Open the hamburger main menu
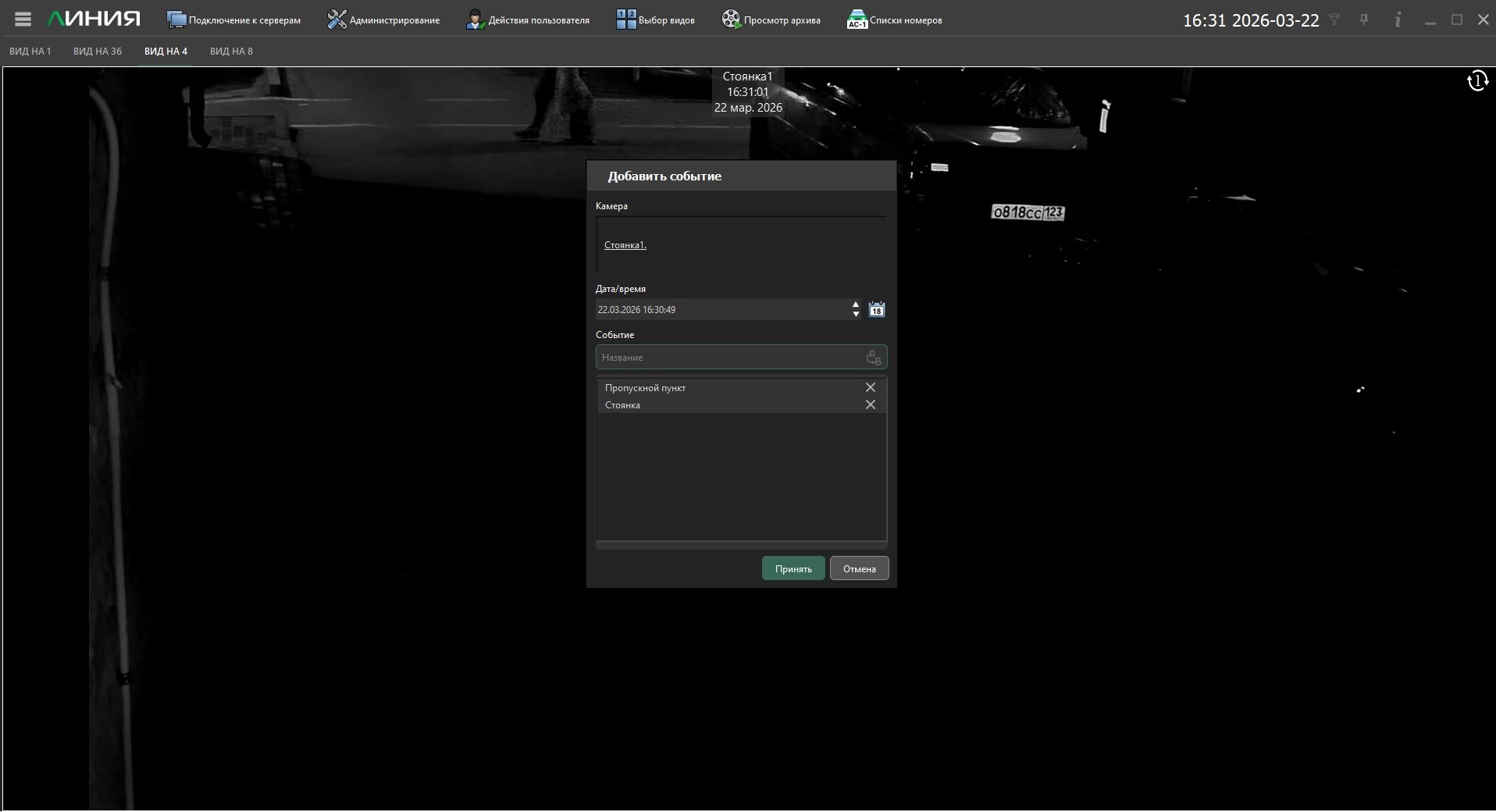The height and width of the screenshot is (812, 1496). [x=23, y=20]
